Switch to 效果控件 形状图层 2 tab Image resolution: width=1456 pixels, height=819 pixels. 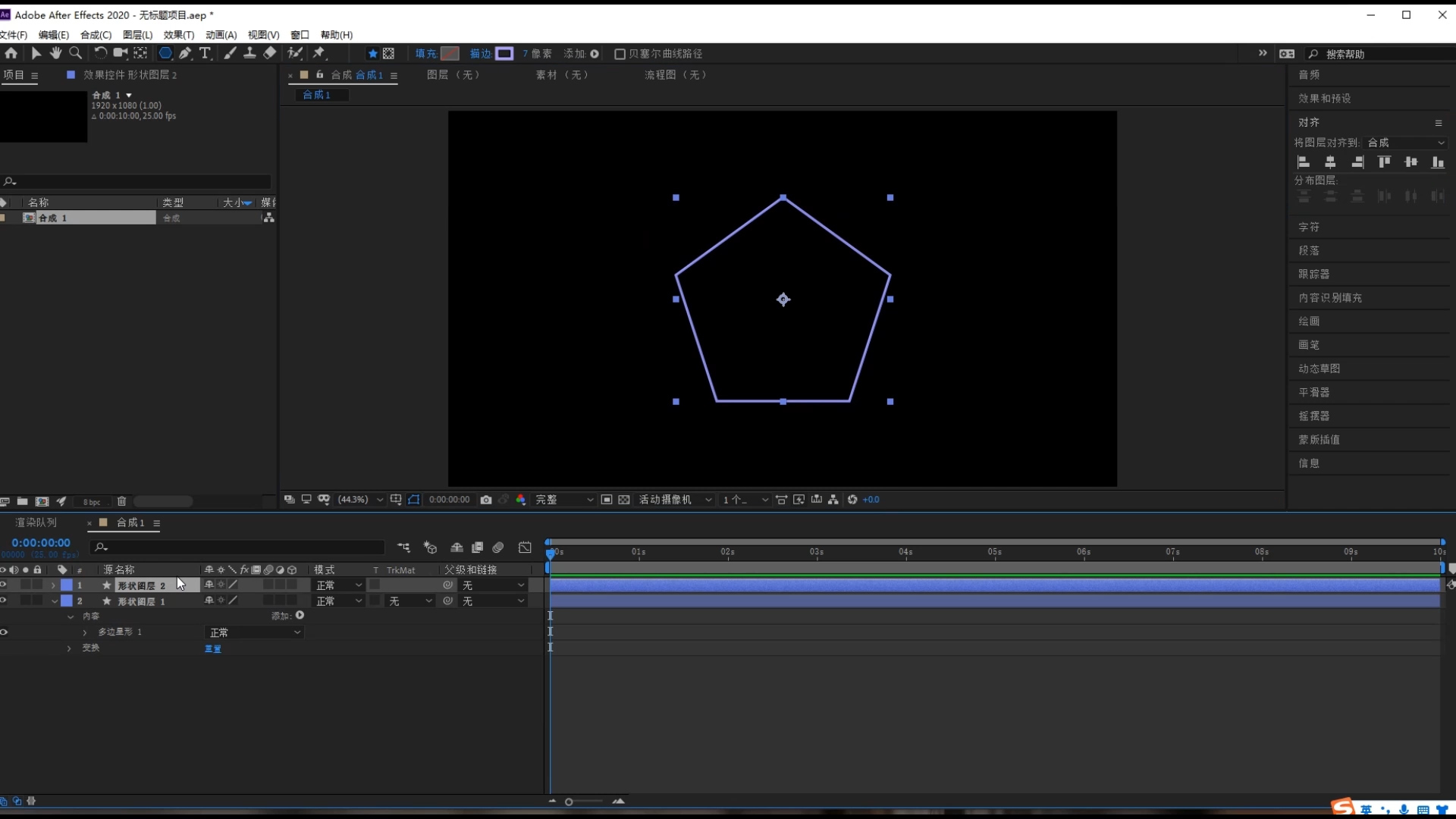(x=130, y=75)
